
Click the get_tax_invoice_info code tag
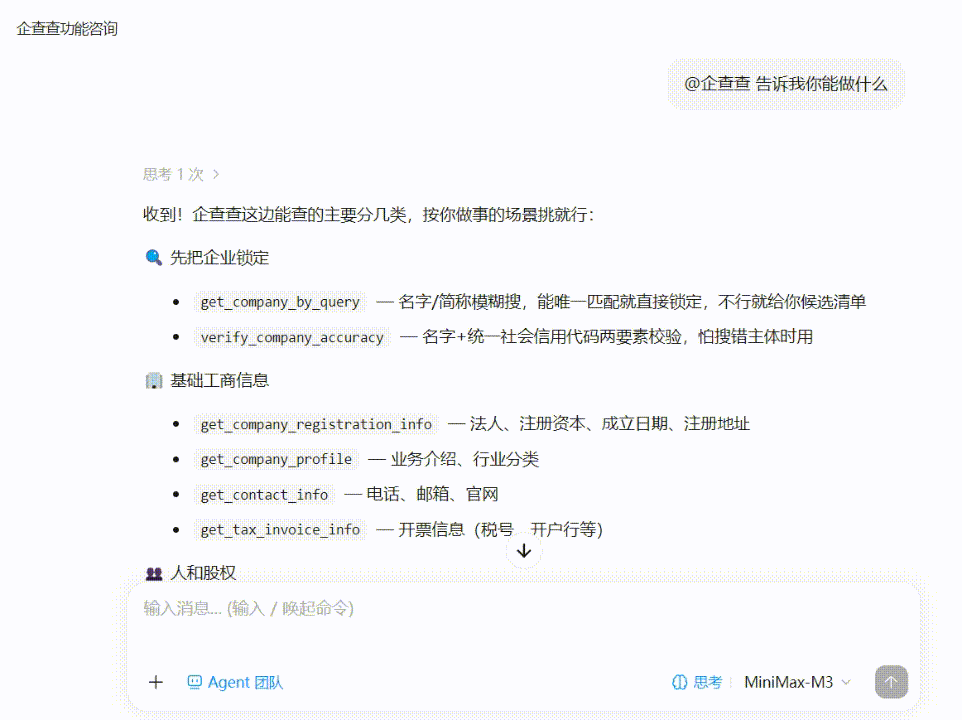pos(280,530)
